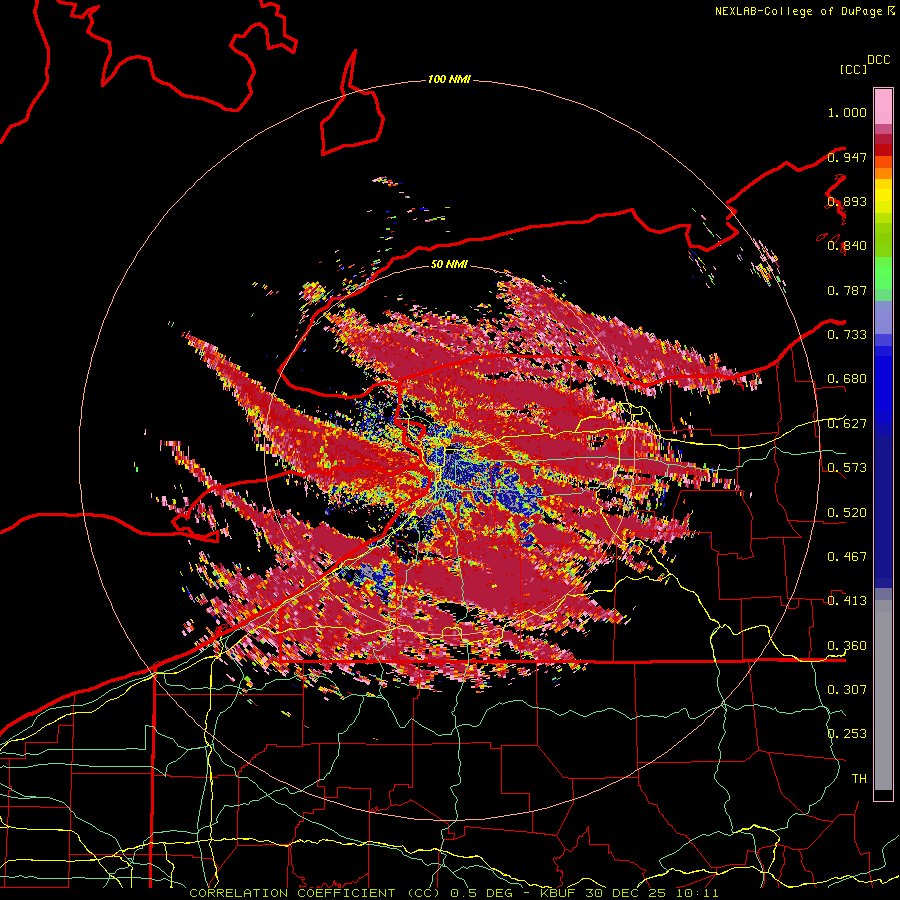Click the TH threshold label
The height and width of the screenshot is (900, 900).
coord(859,778)
